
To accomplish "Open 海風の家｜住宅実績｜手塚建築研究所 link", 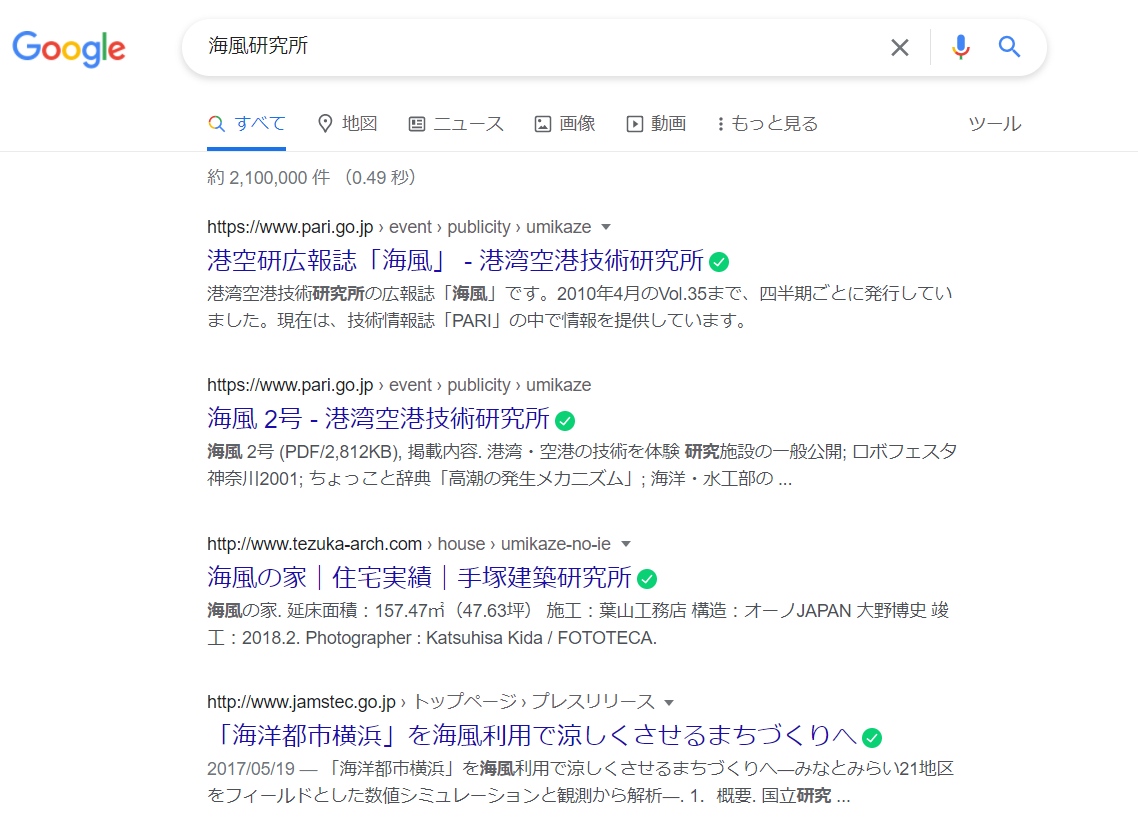I will tap(419, 578).
